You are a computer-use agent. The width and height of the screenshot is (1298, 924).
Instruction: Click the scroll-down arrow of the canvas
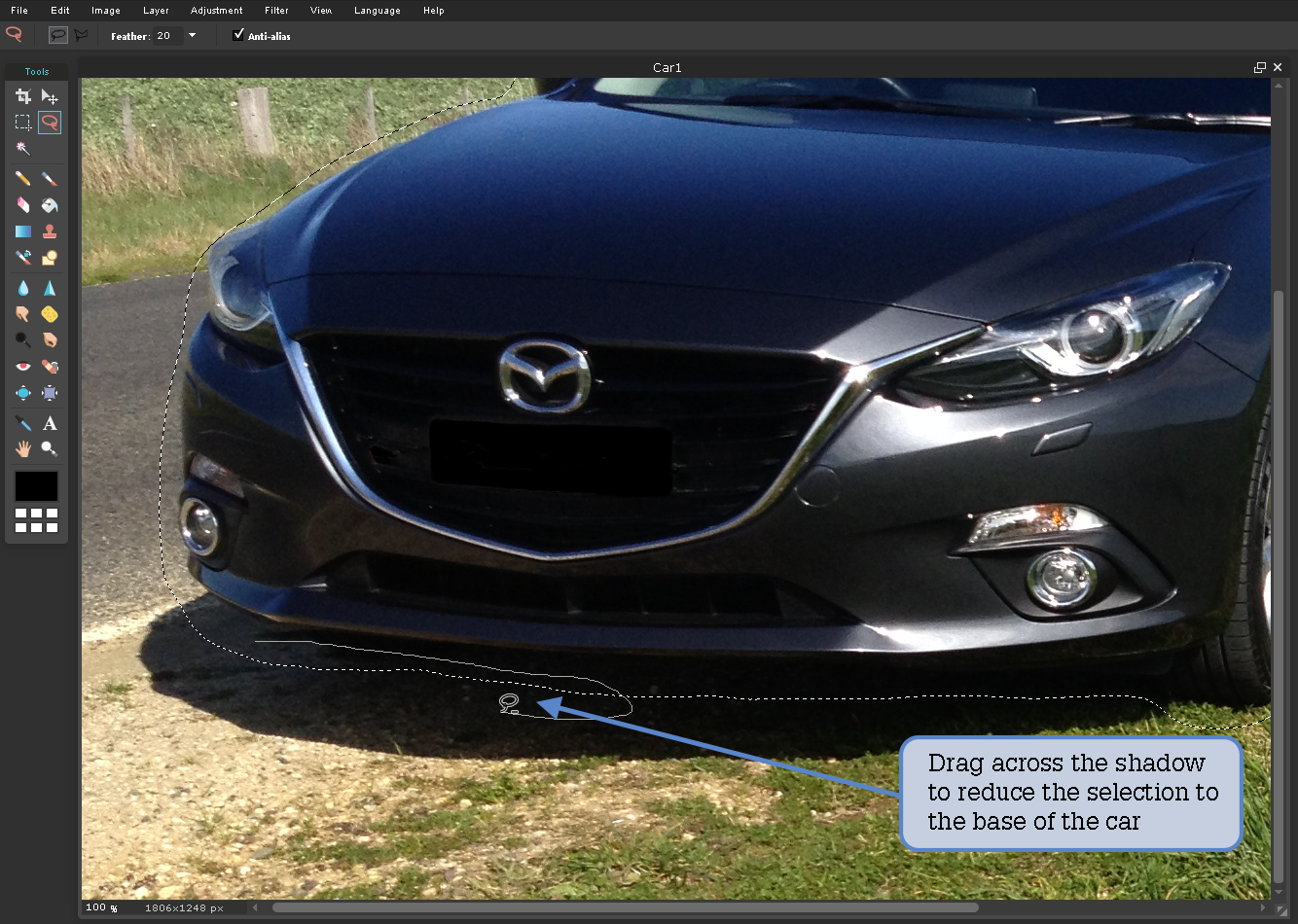click(1279, 892)
